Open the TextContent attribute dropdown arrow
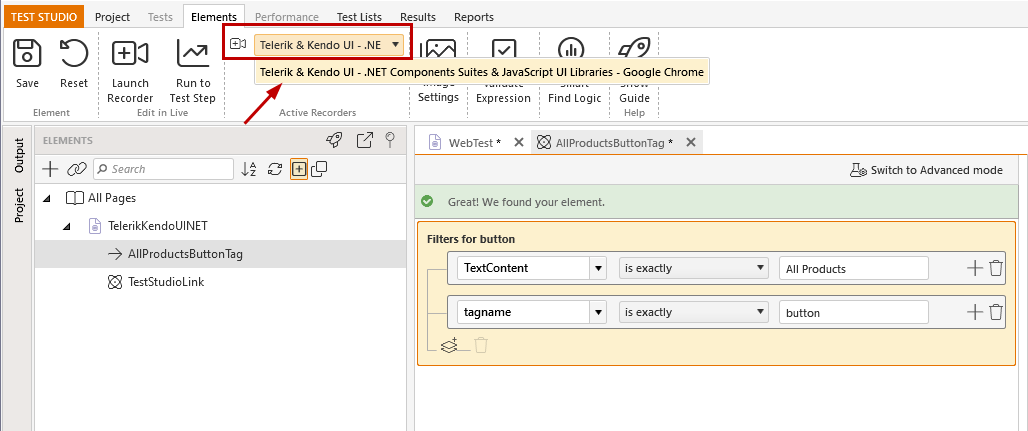The height and width of the screenshot is (431, 1028). [598, 268]
